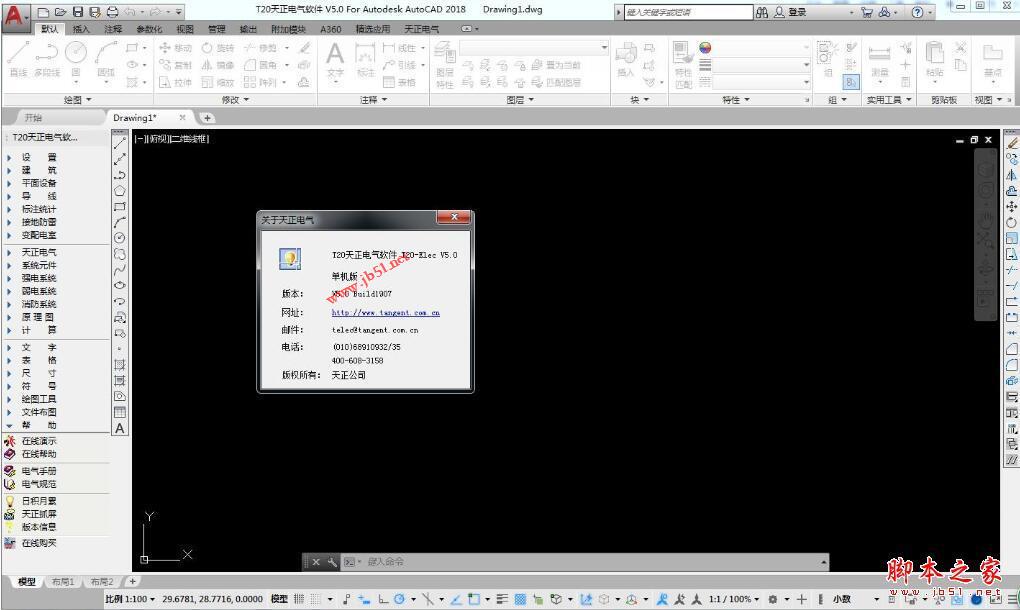Select the 直线 (Line) tool in ribbon
Image resolution: width=1020 pixels, height=610 pixels.
(18, 59)
